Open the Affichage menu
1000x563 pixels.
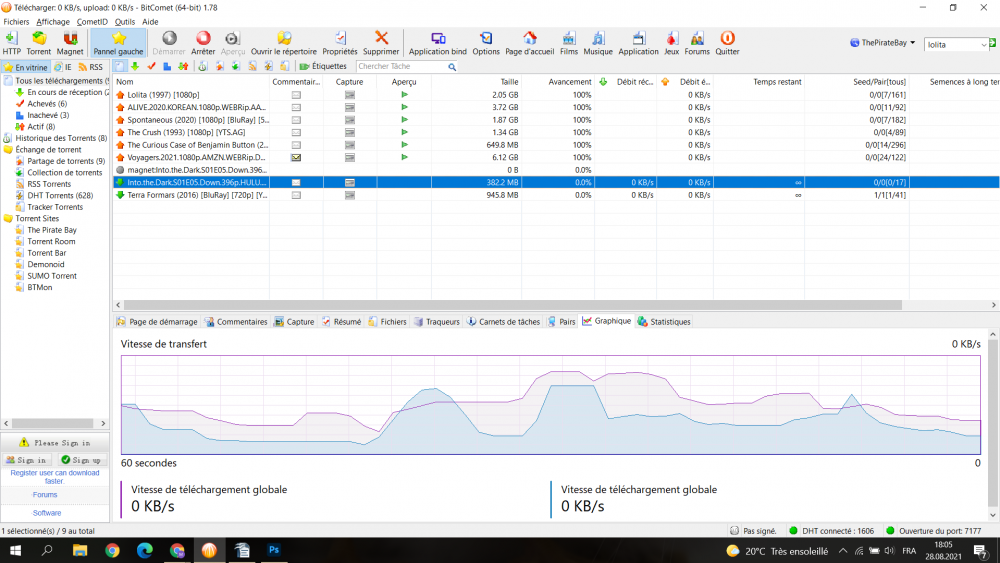pos(53,22)
